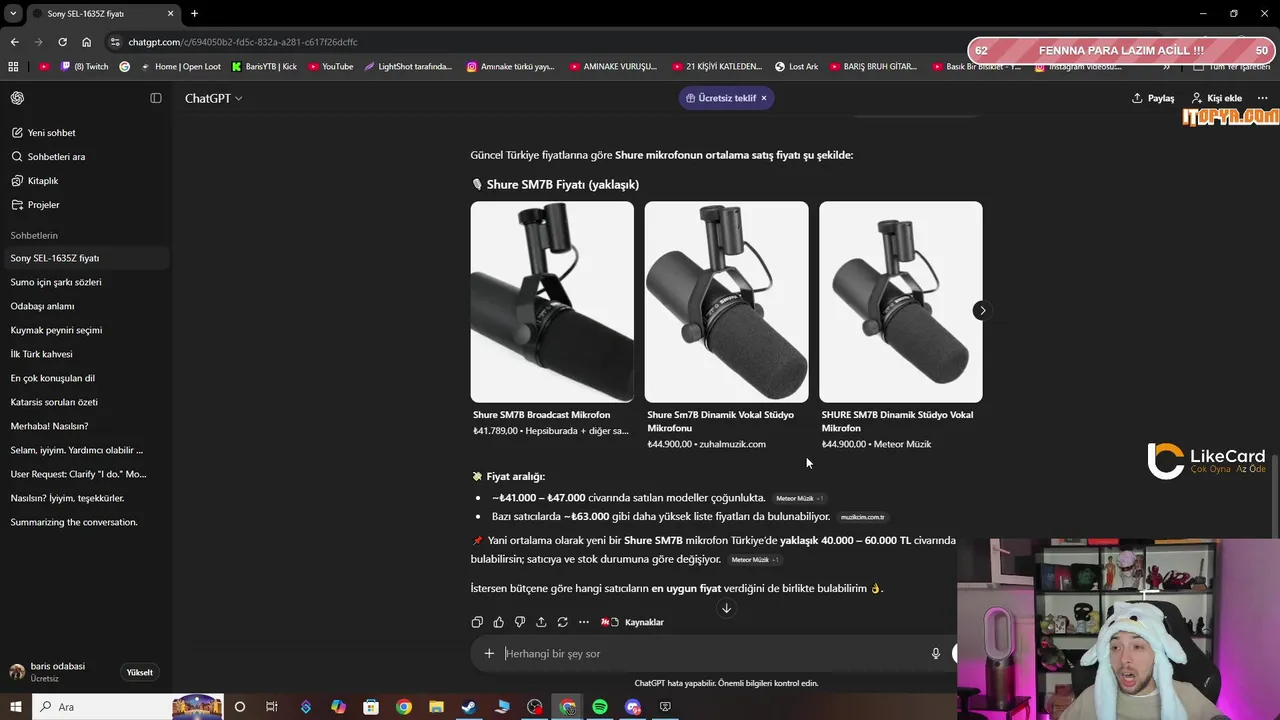The height and width of the screenshot is (720, 1280).
Task: Close the Sony SEL-1635Z fiyatı browser tab
Action: (x=170, y=14)
